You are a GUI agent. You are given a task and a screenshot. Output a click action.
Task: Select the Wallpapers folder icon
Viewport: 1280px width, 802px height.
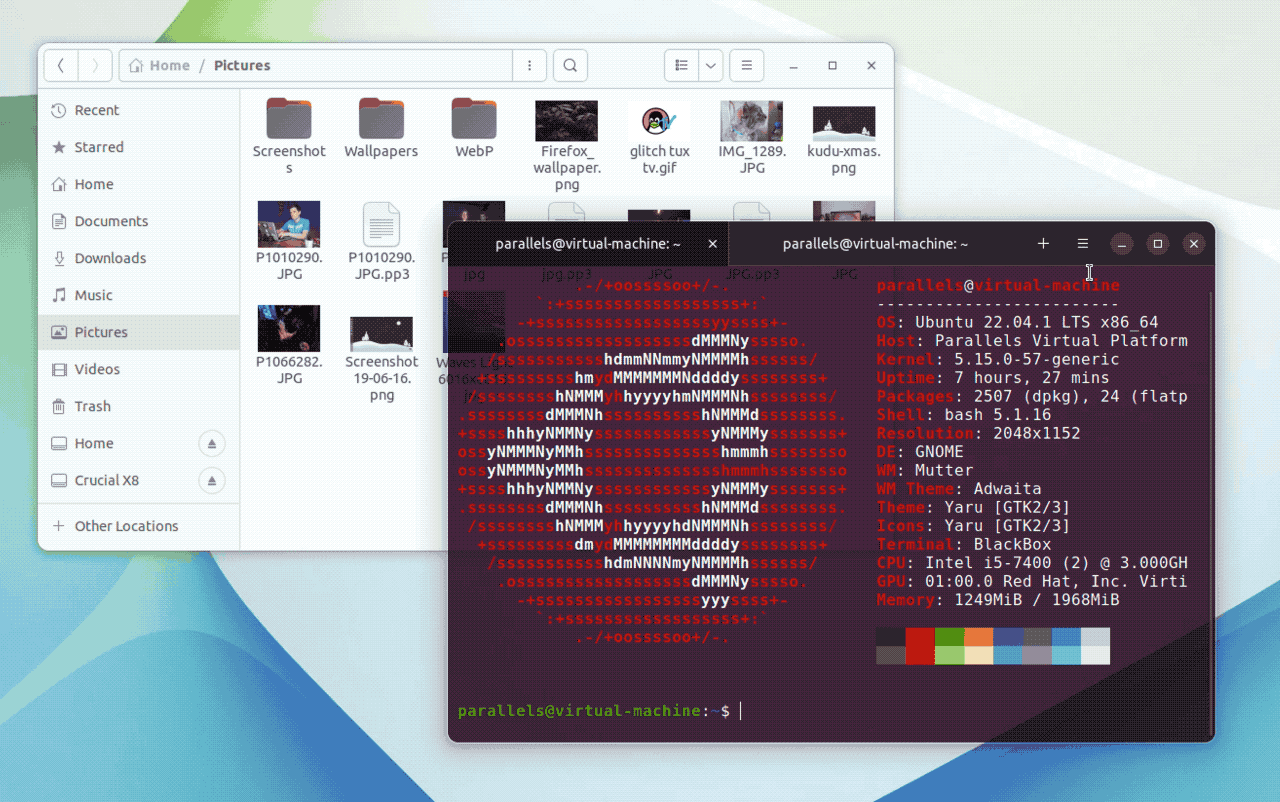(381, 119)
